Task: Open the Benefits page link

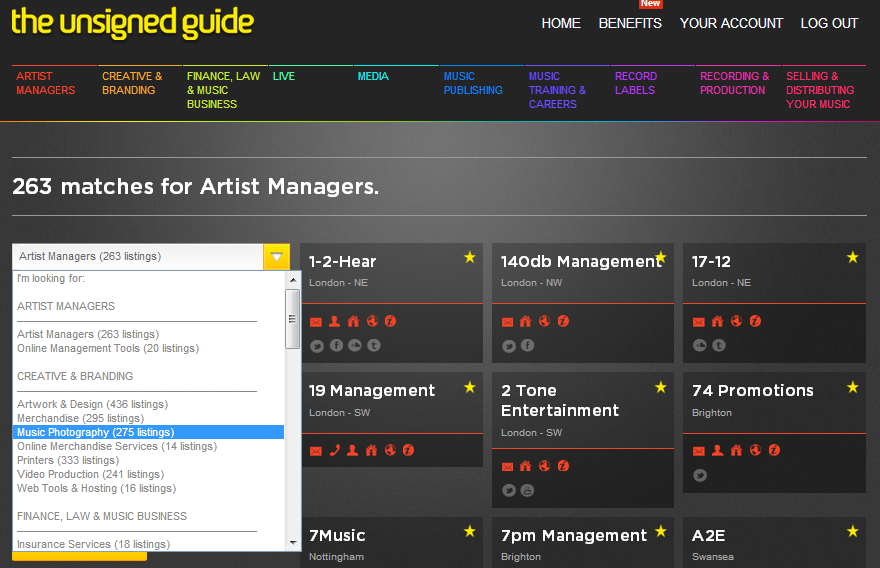Action: click(630, 23)
